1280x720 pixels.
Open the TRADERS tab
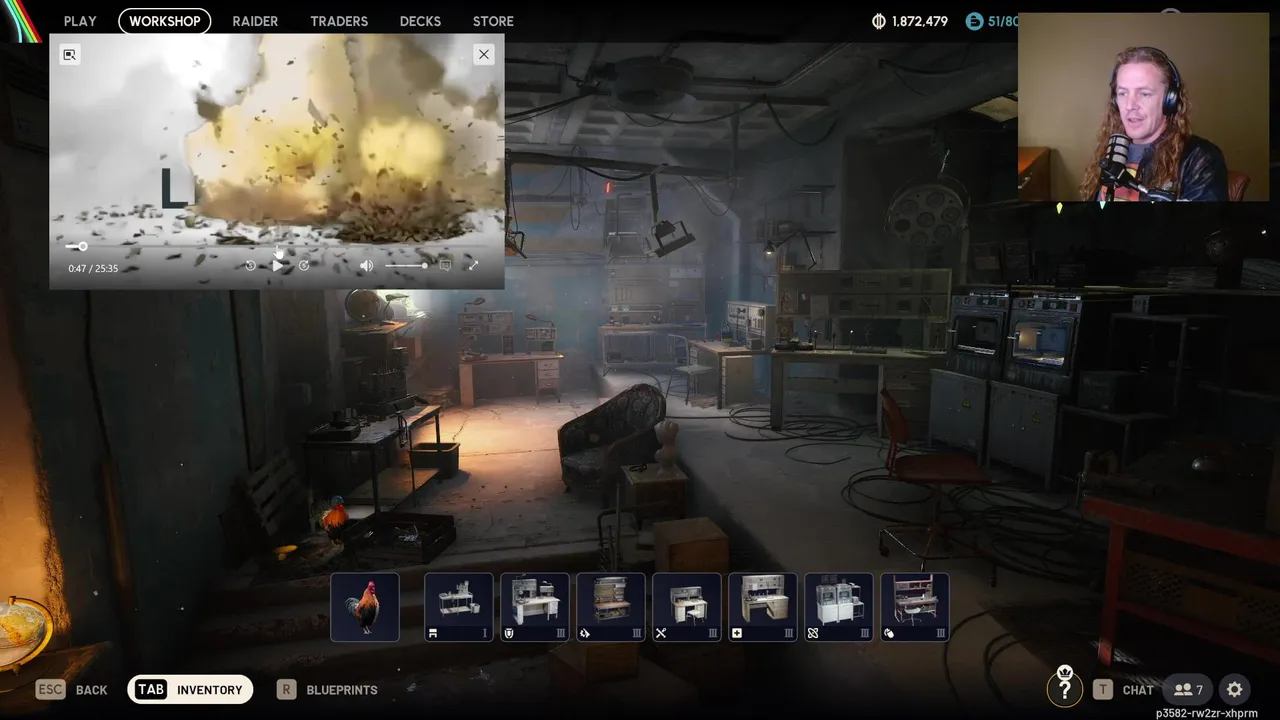pyautogui.click(x=339, y=21)
